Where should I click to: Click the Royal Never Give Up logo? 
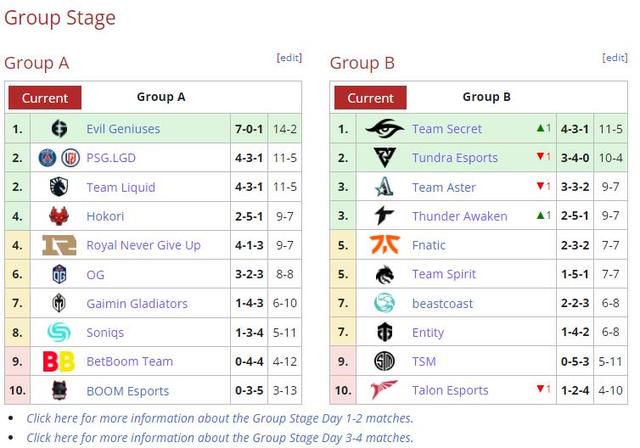tap(59, 245)
